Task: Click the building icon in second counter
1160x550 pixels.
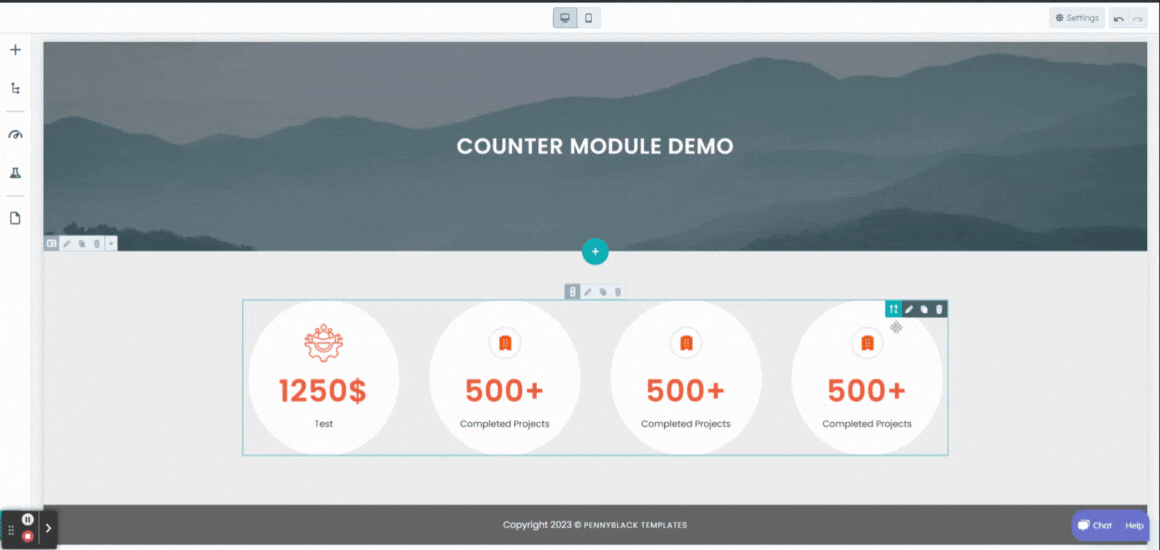Action: tap(505, 343)
